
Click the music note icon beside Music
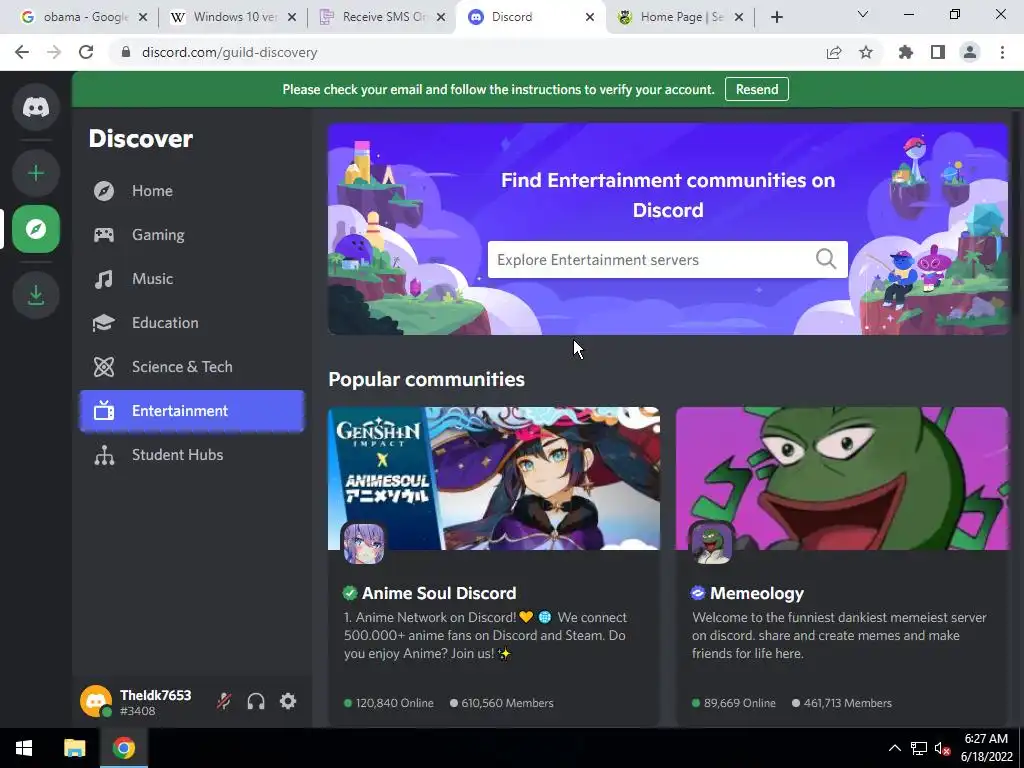coord(104,279)
